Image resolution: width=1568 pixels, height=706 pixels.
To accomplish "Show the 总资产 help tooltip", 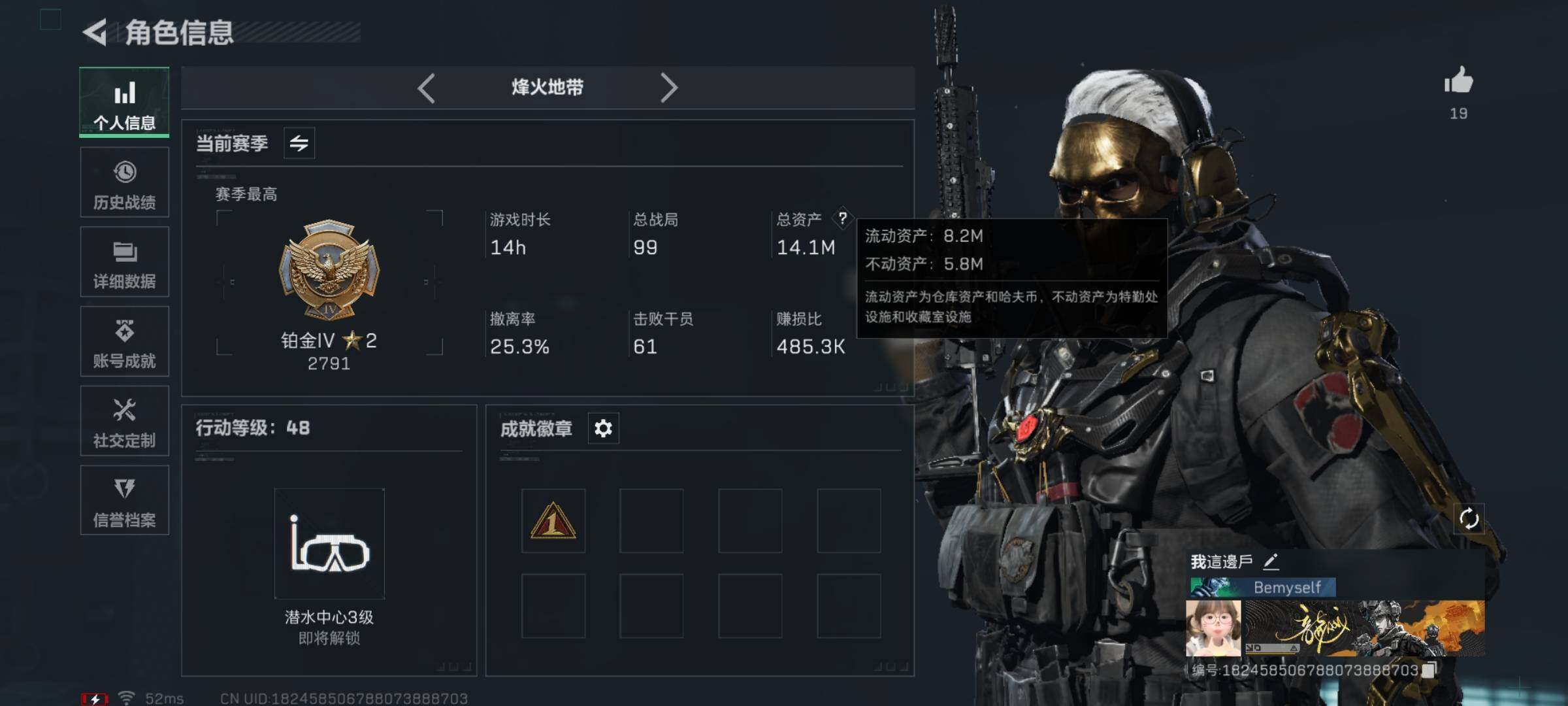I will (x=843, y=218).
